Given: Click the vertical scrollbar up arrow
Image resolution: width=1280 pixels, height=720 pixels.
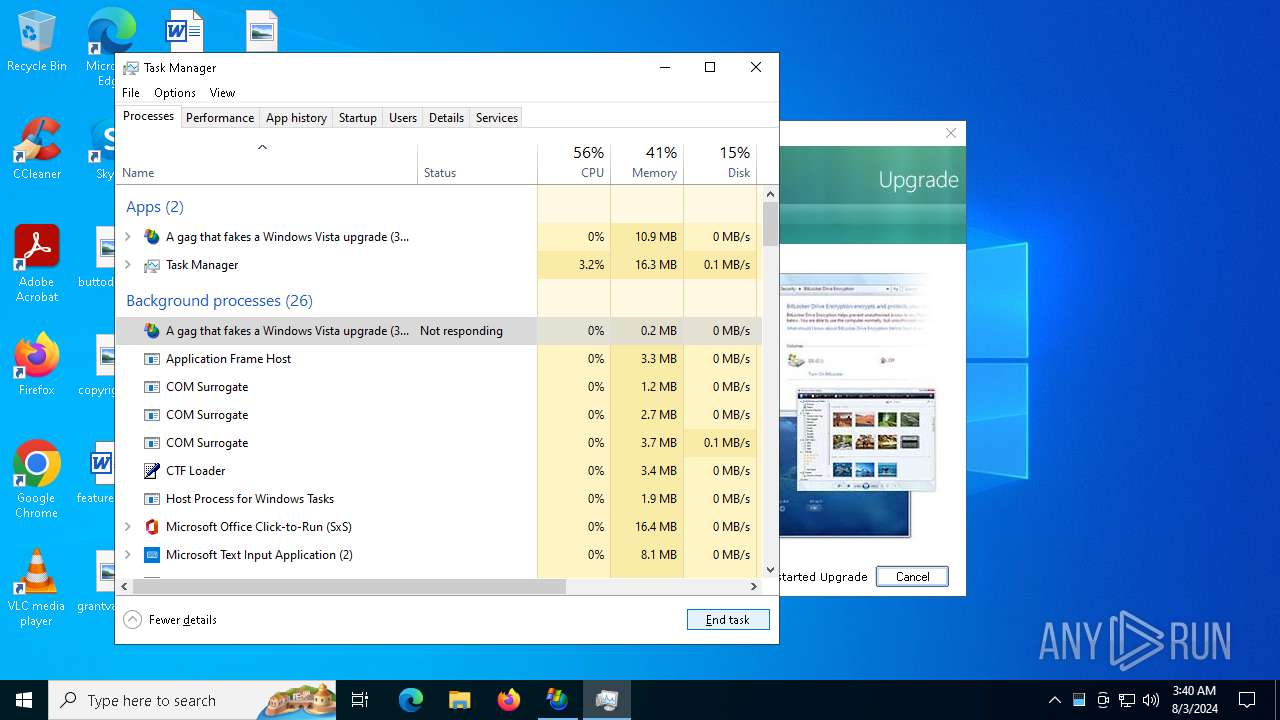Looking at the screenshot, I should (x=770, y=194).
